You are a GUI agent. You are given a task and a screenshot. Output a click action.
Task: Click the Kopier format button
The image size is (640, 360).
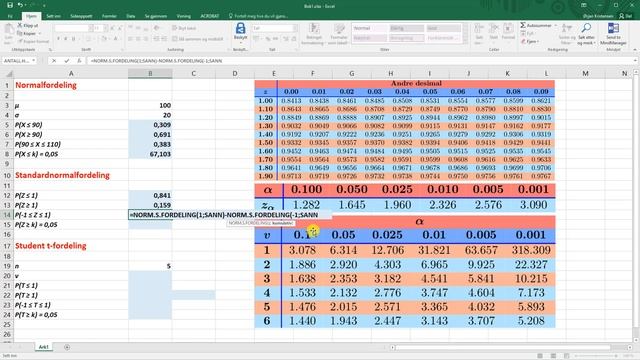point(33,42)
